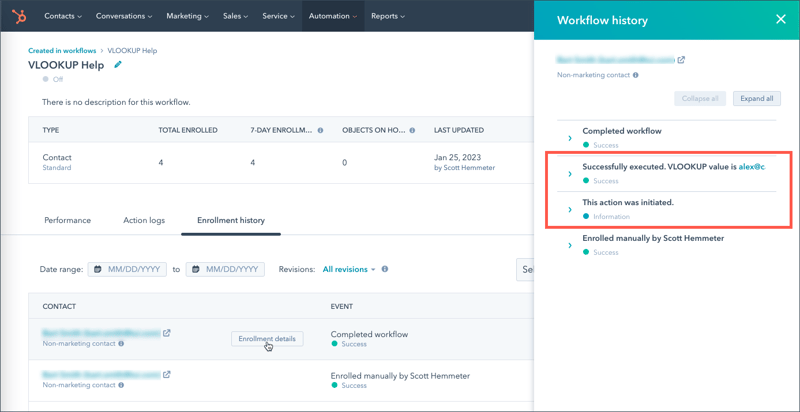This screenshot has height=412, width=800.
Task: Click the start date range field
Action: [x=127, y=269]
